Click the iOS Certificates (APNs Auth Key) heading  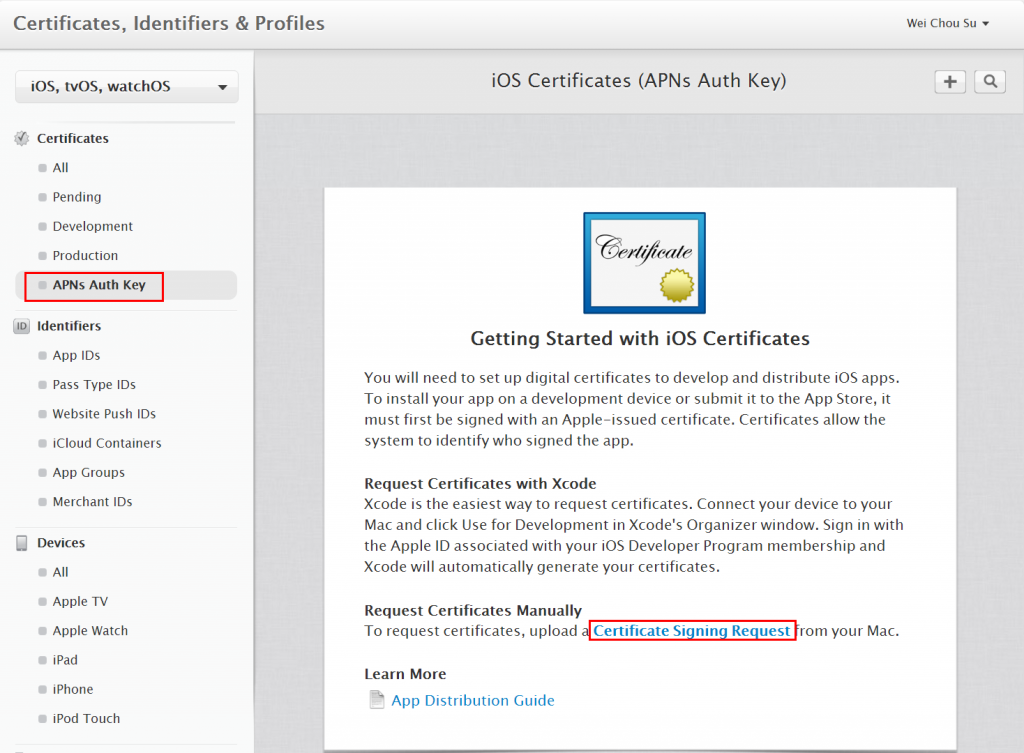639,80
